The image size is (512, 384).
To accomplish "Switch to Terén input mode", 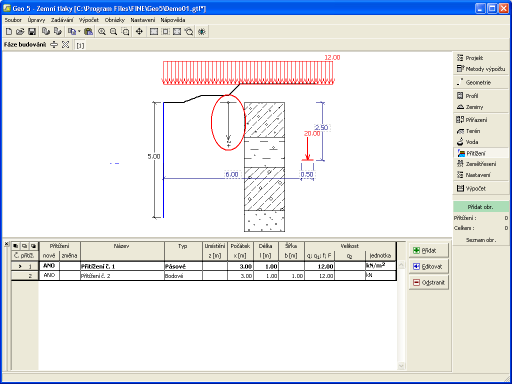I will click(481, 131).
